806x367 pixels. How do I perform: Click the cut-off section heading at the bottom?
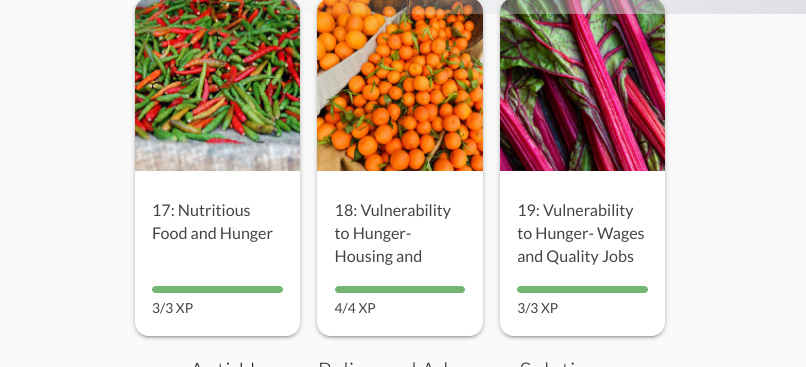tap(390, 364)
